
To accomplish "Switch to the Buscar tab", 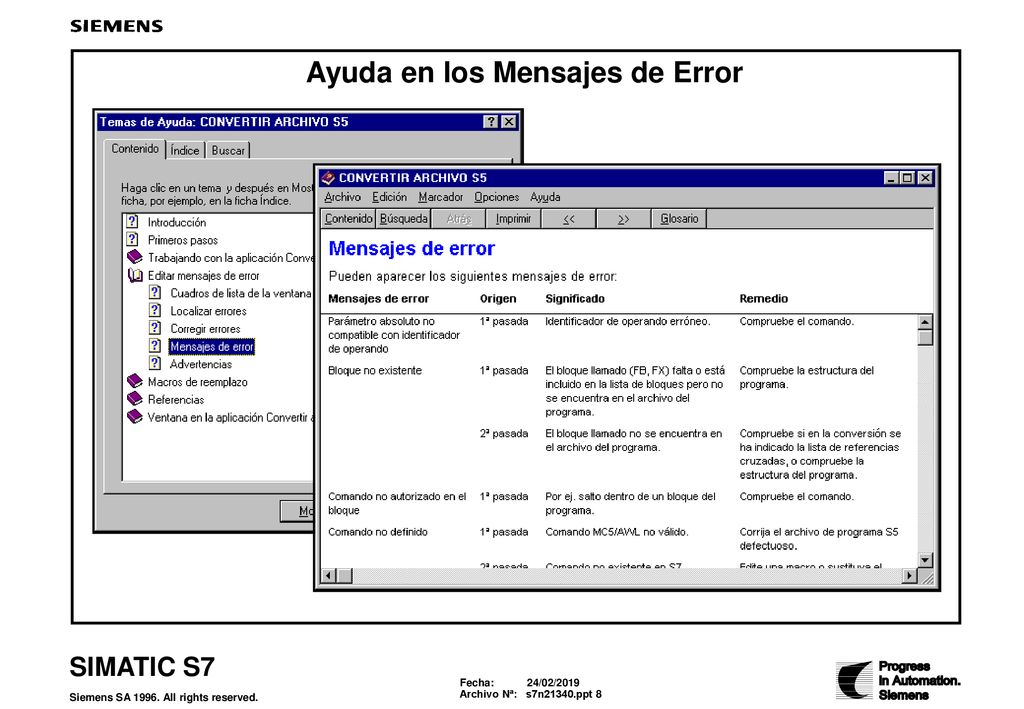I will (x=228, y=151).
